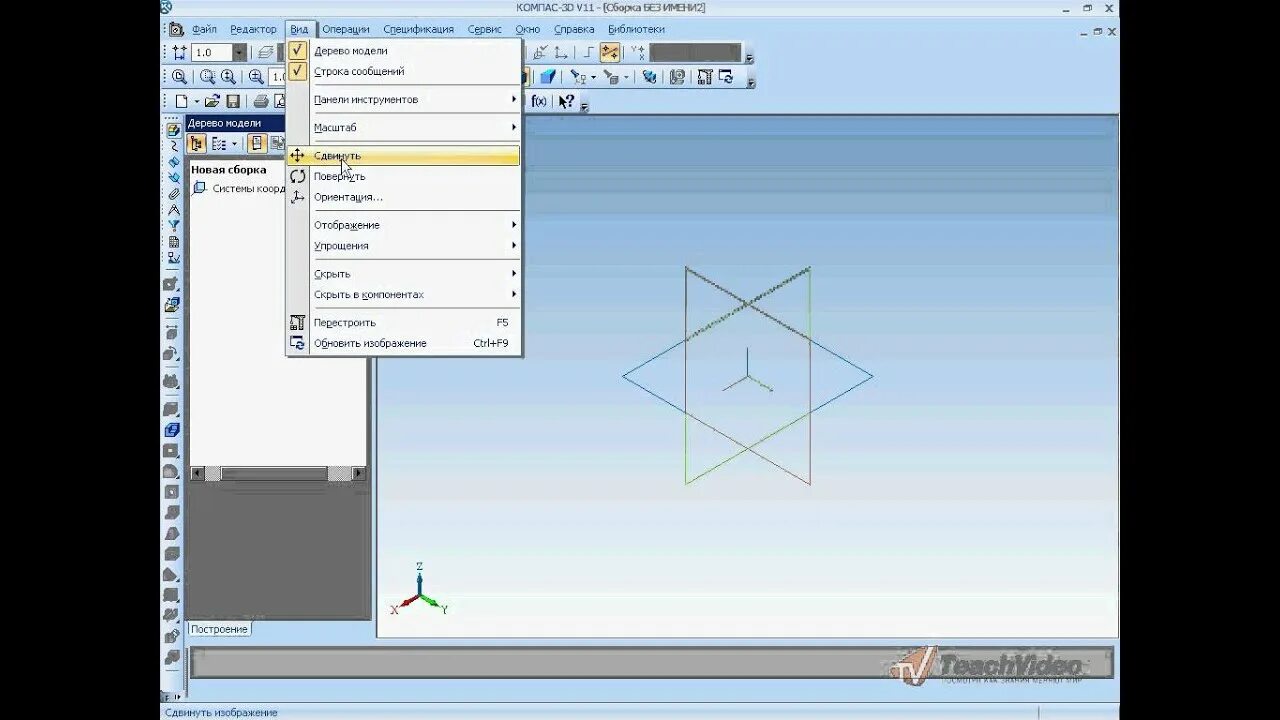Click the refresh image icon on view toolbar

coord(726,77)
